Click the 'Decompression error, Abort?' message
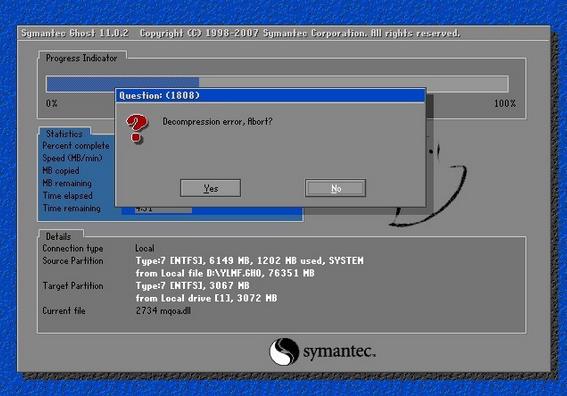Image resolution: width=567 pixels, height=396 pixels. (217, 122)
